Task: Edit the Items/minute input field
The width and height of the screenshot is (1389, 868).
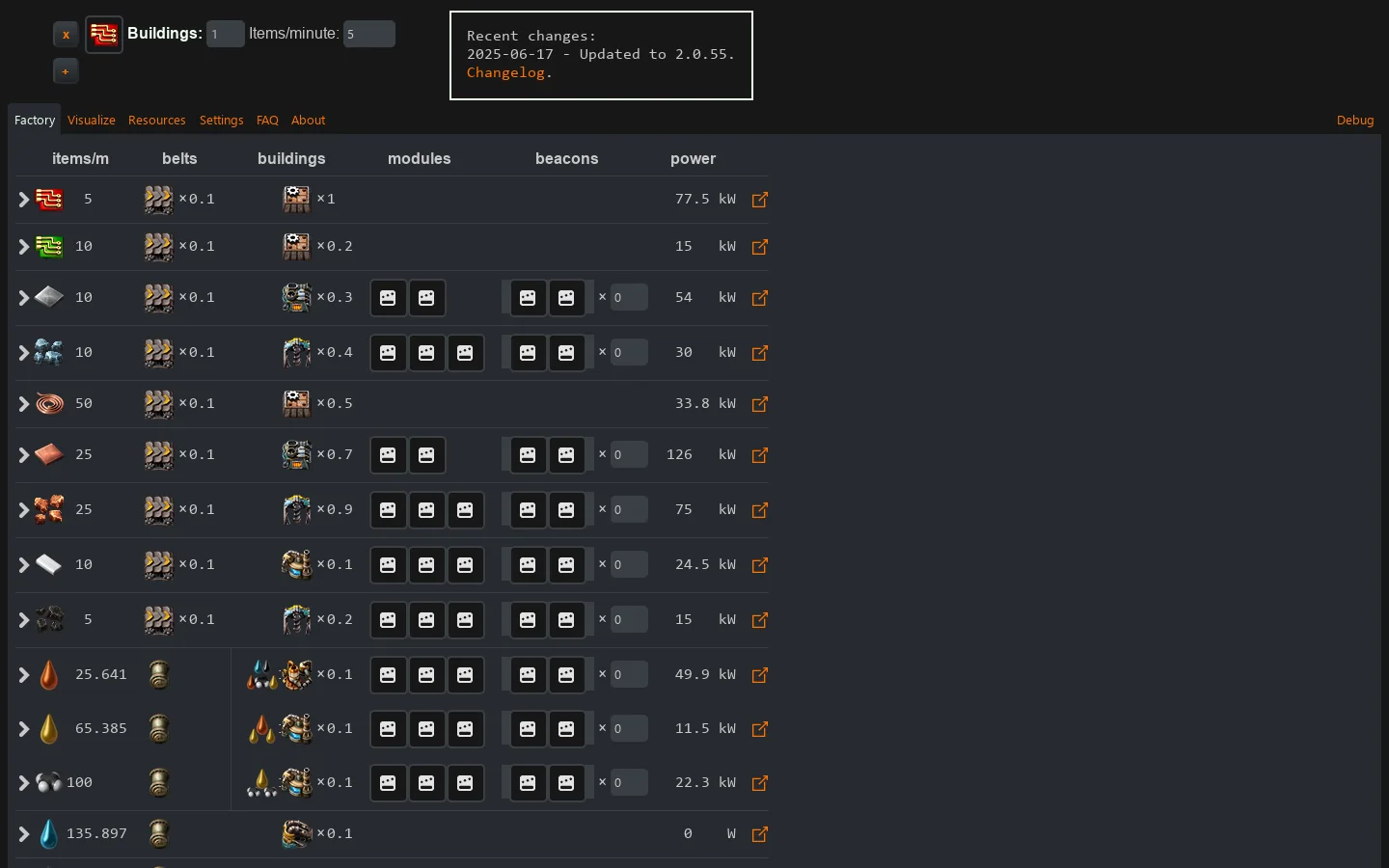Action: click(369, 34)
